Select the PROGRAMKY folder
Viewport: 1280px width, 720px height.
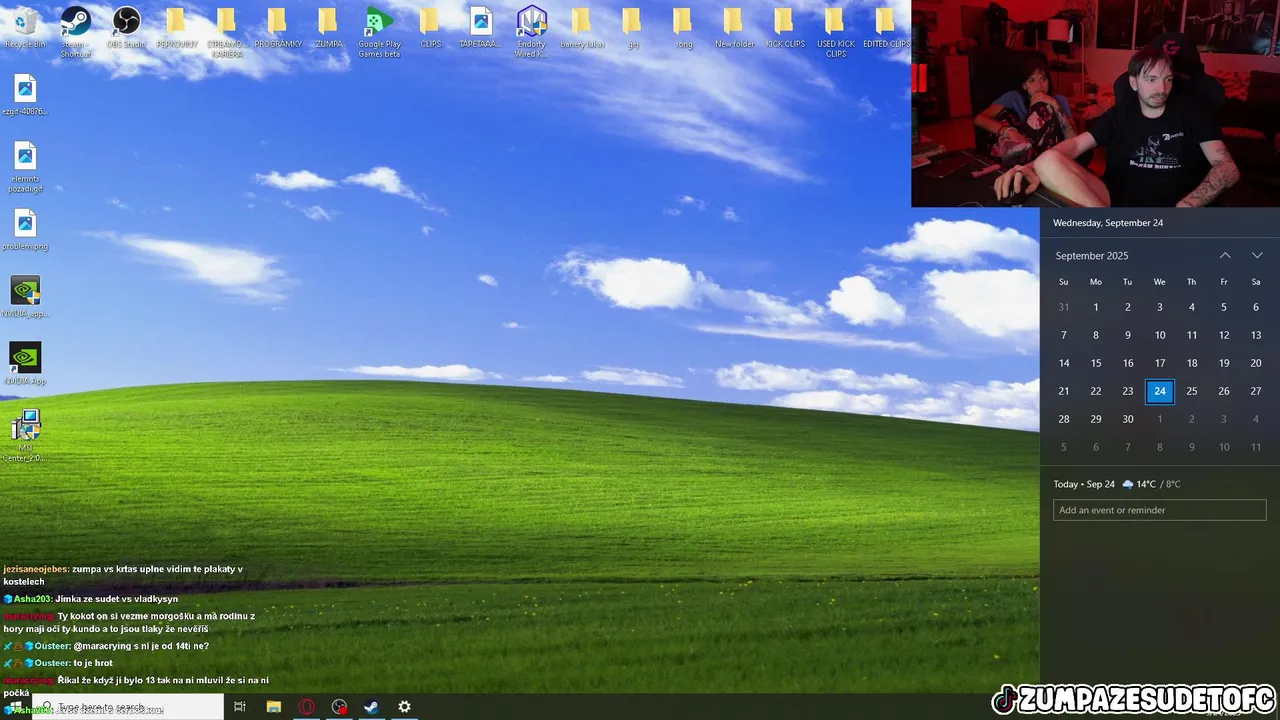coord(278,28)
